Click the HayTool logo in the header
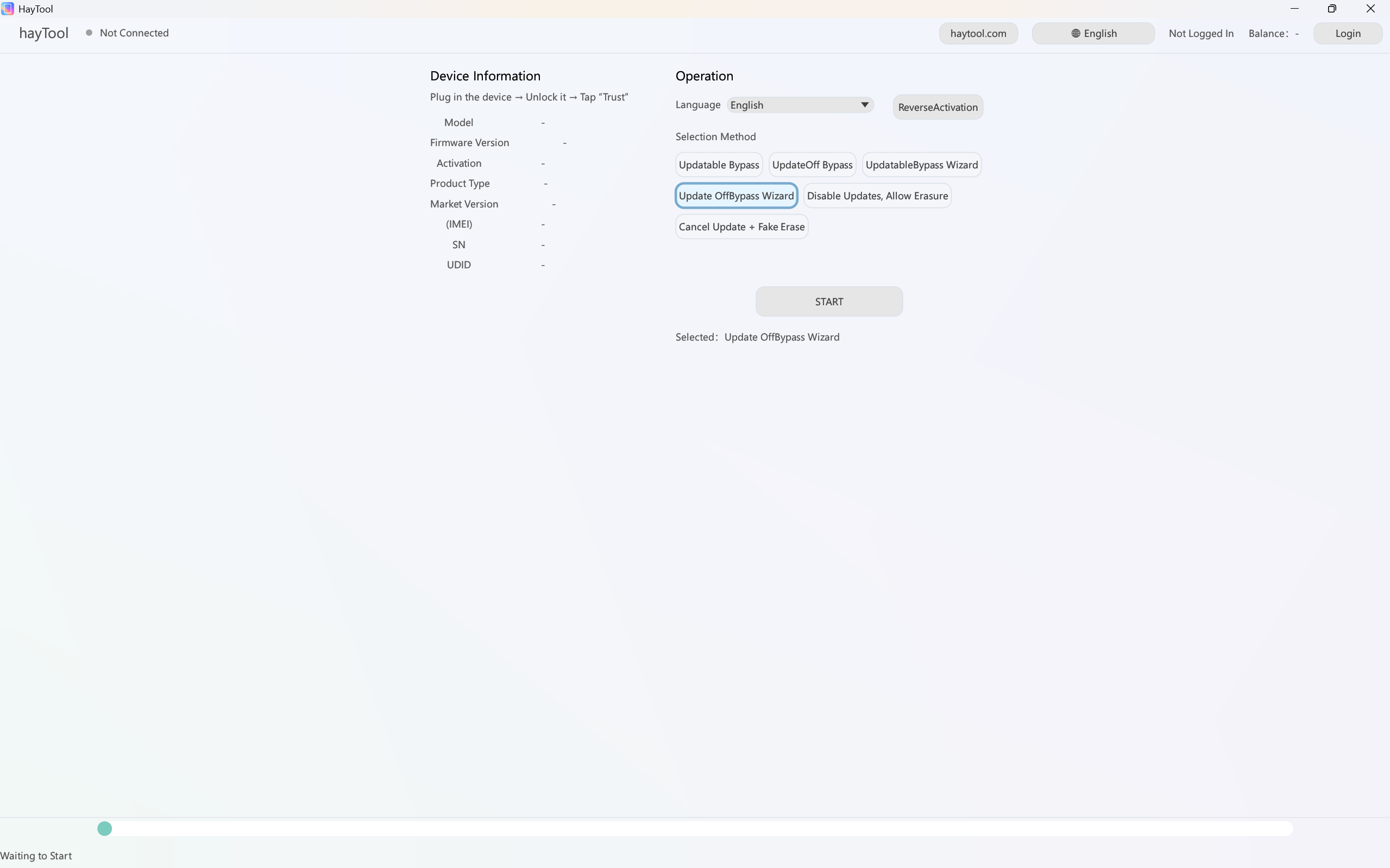The height and width of the screenshot is (868, 1390). (x=43, y=33)
